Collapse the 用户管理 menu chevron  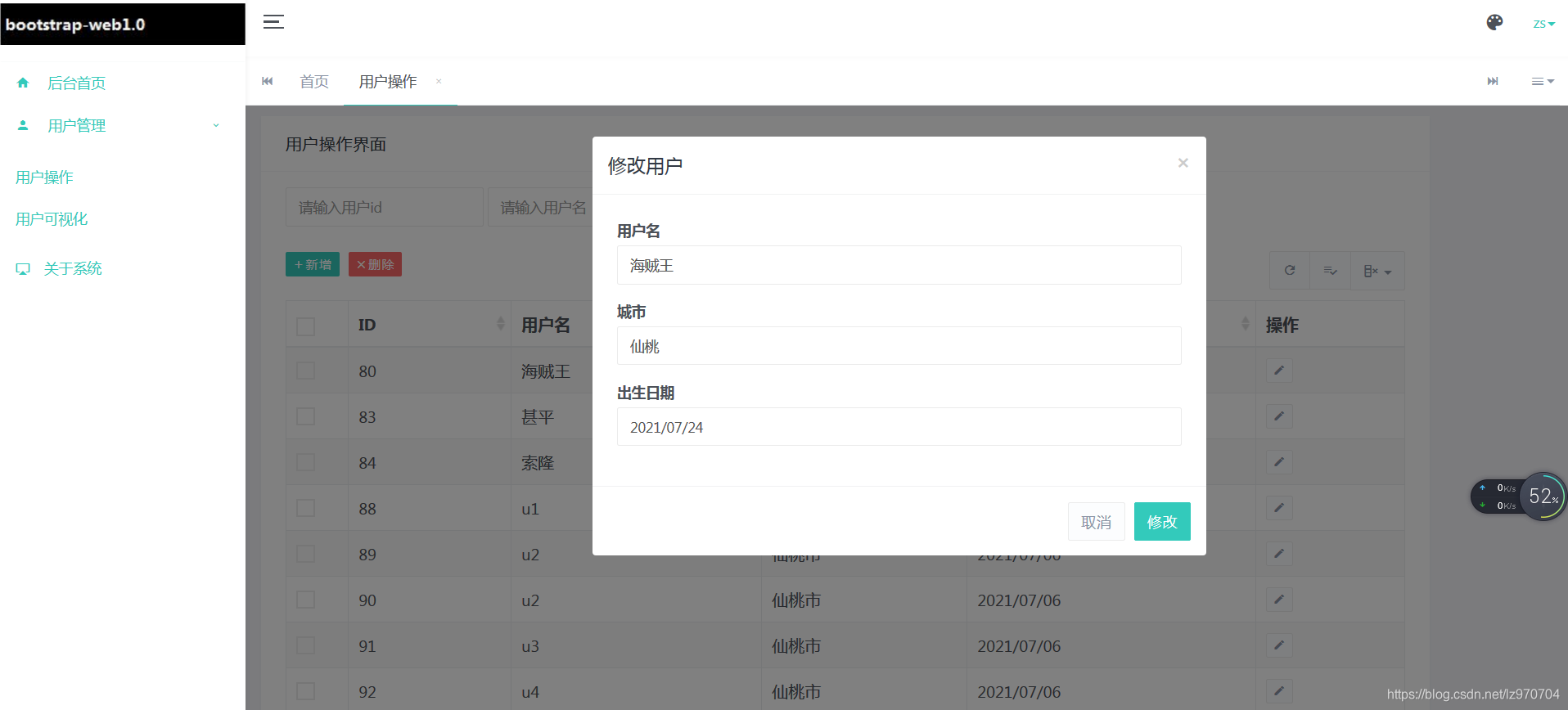[x=216, y=125]
